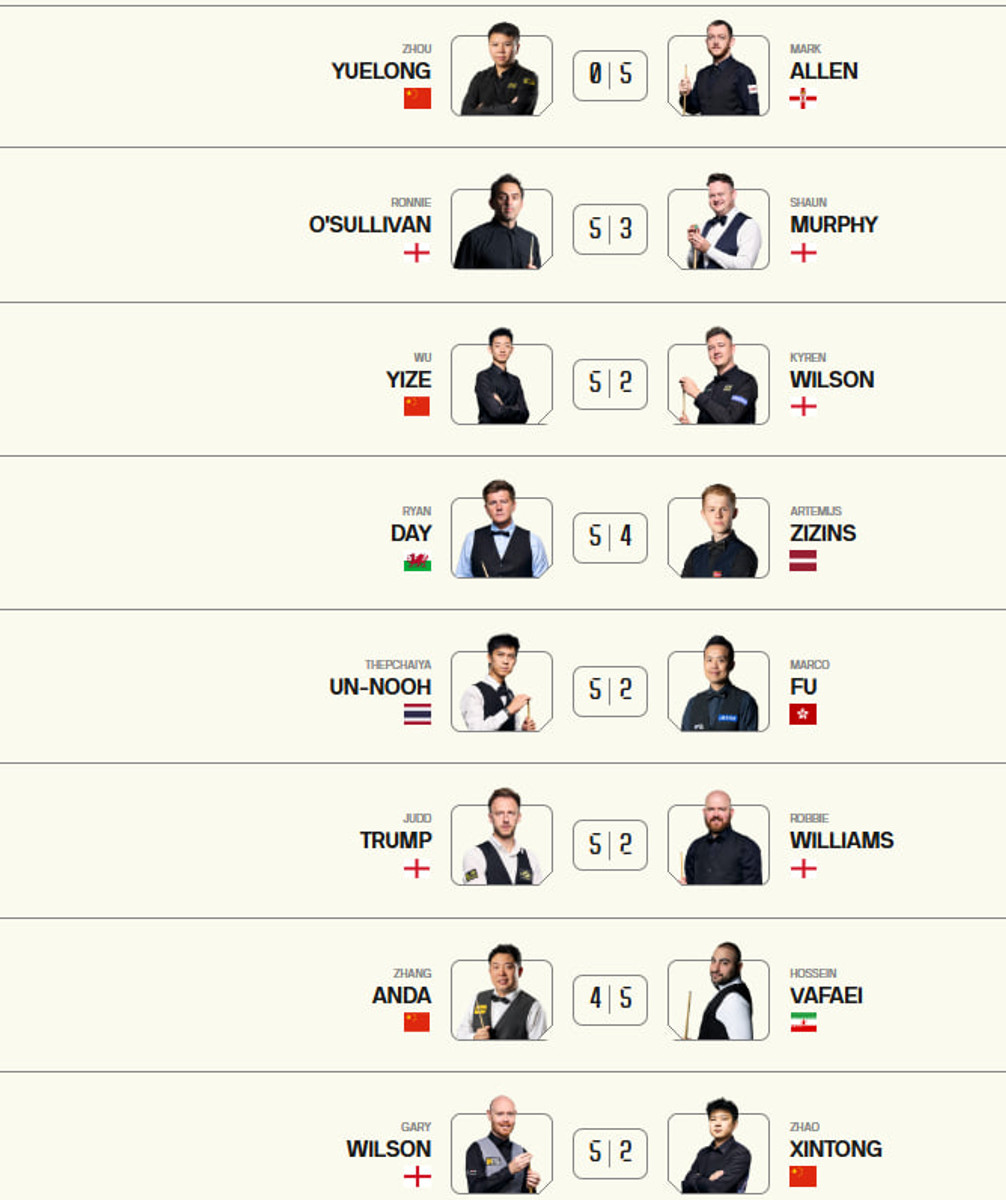The image size is (1006, 1200).
Task: Click Northern Ireland flag under Mark Allen
Action: pyautogui.click(x=803, y=98)
